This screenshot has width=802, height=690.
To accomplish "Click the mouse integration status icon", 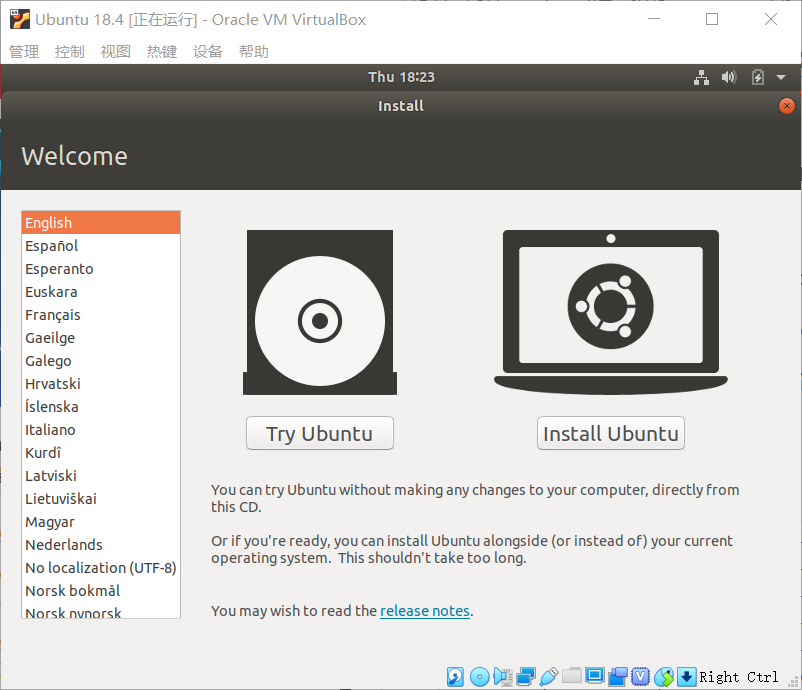I will click(x=664, y=677).
